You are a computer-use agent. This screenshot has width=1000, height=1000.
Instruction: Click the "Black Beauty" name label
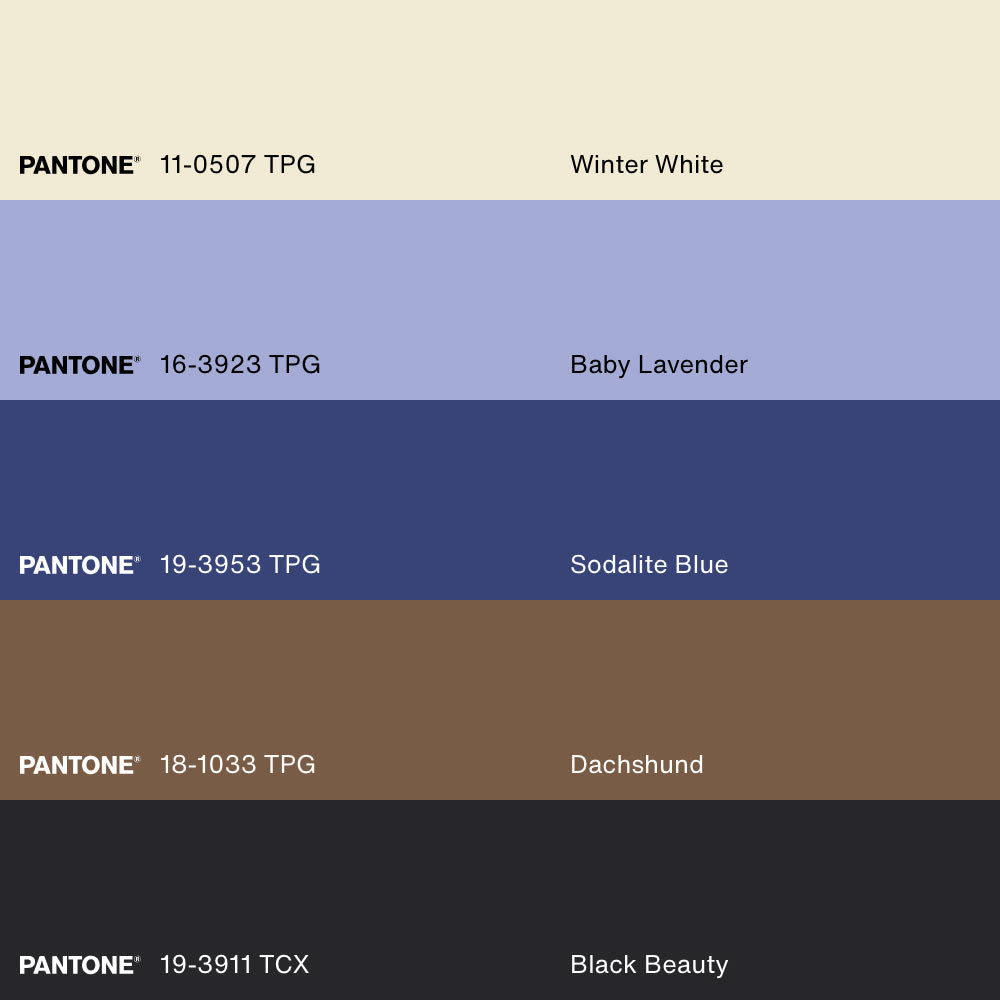click(649, 965)
